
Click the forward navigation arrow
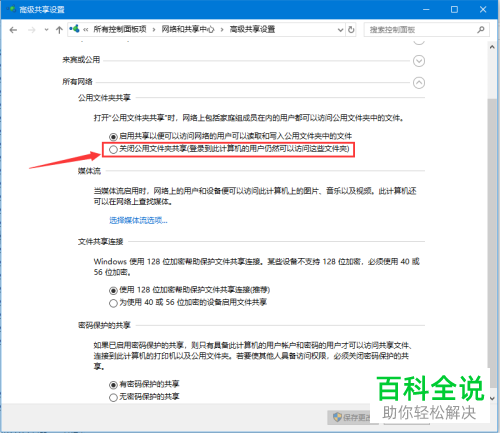click(32, 30)
